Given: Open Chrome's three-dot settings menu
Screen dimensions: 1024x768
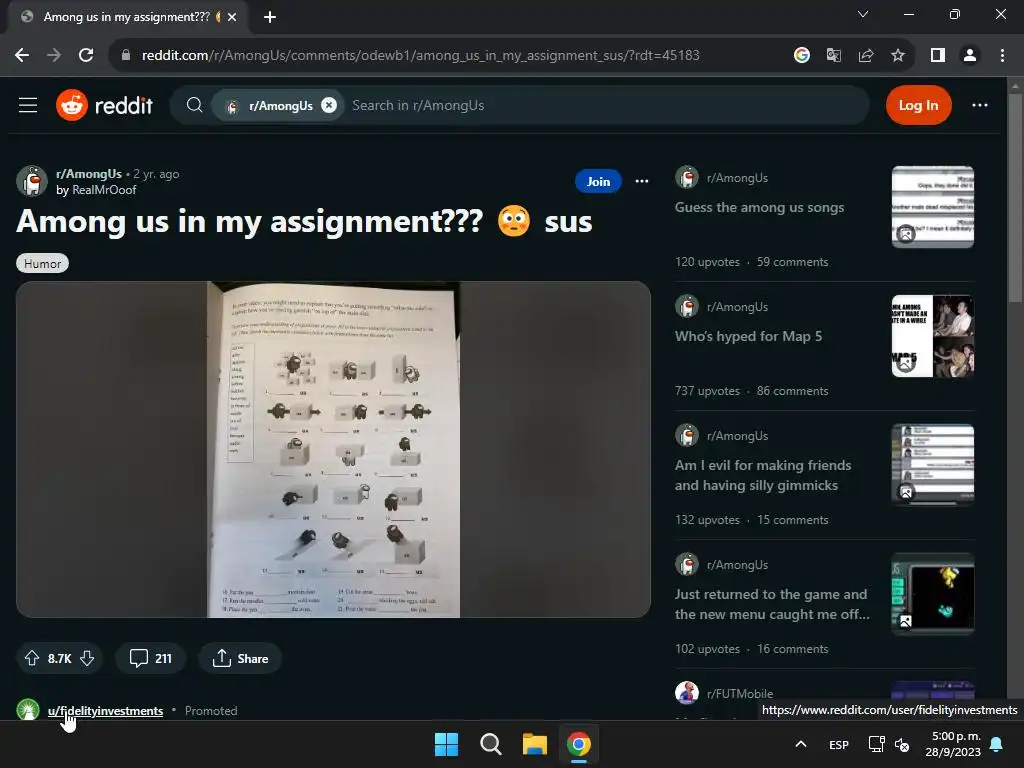Looking at the screenshot, I should point(1002,56).
